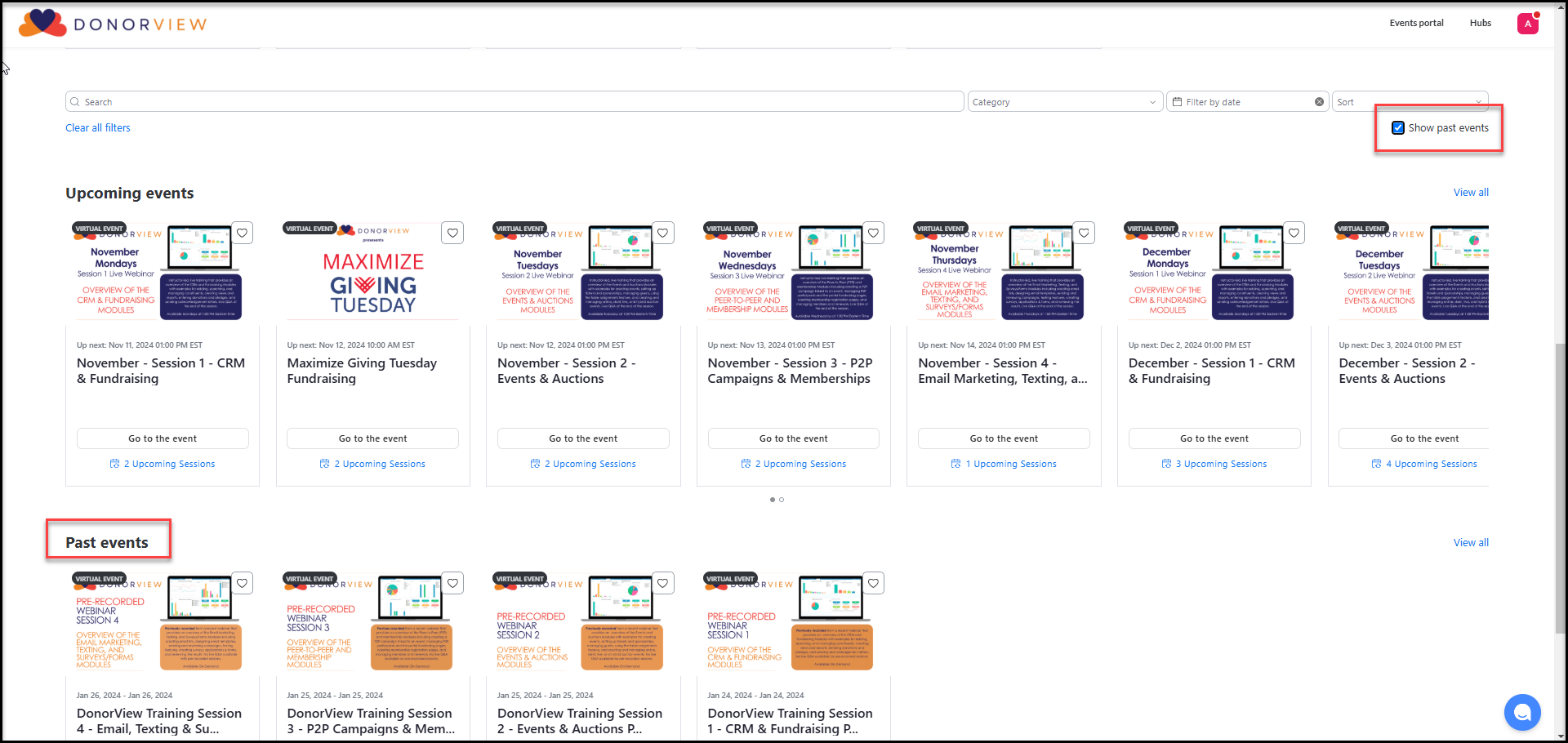1568x743 pixels.
Task: Open title December - Session 2 - Events & Auctions
Action: tap(1407, 371)
